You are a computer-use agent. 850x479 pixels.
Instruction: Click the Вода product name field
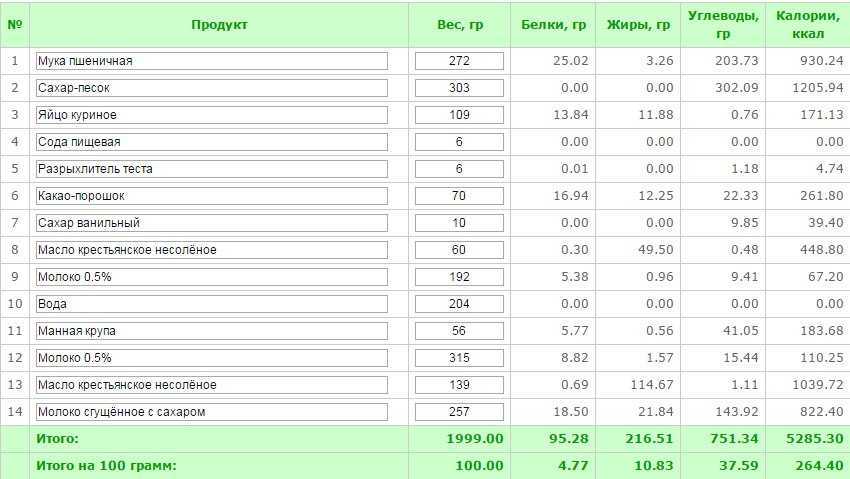212,304
